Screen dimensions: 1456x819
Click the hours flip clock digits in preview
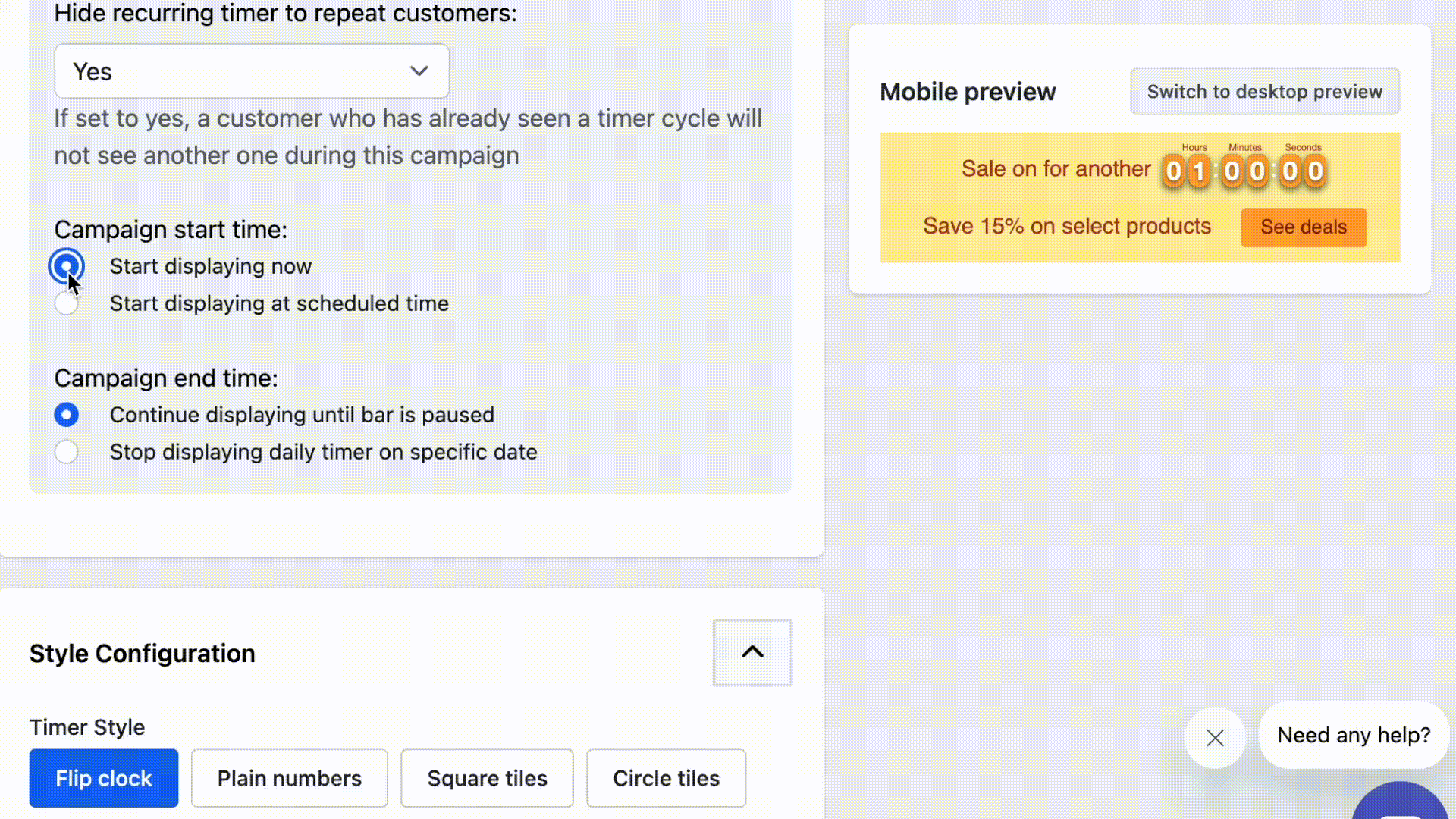tap(1186, 171)
